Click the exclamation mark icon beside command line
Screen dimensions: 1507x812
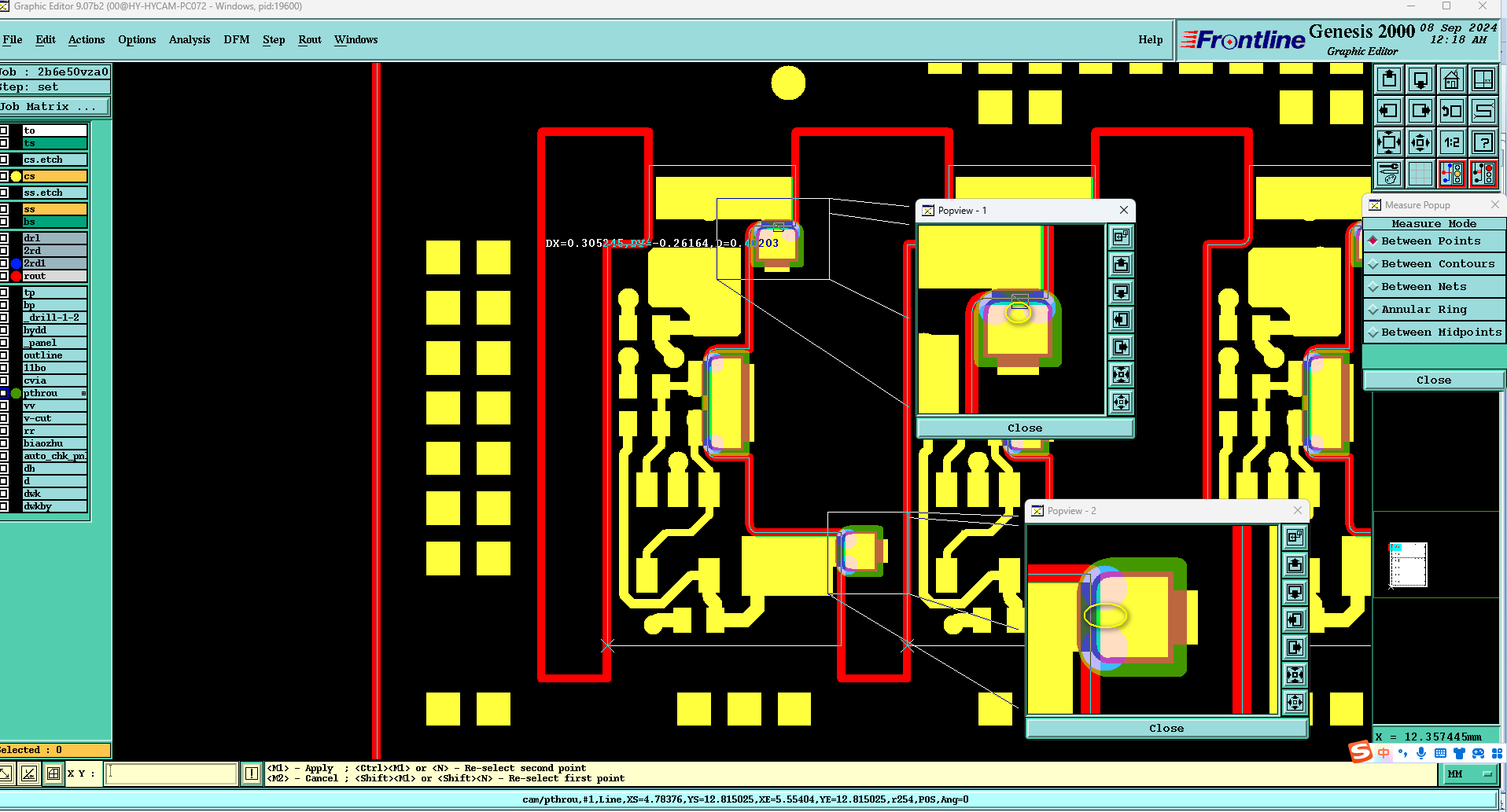251,773
